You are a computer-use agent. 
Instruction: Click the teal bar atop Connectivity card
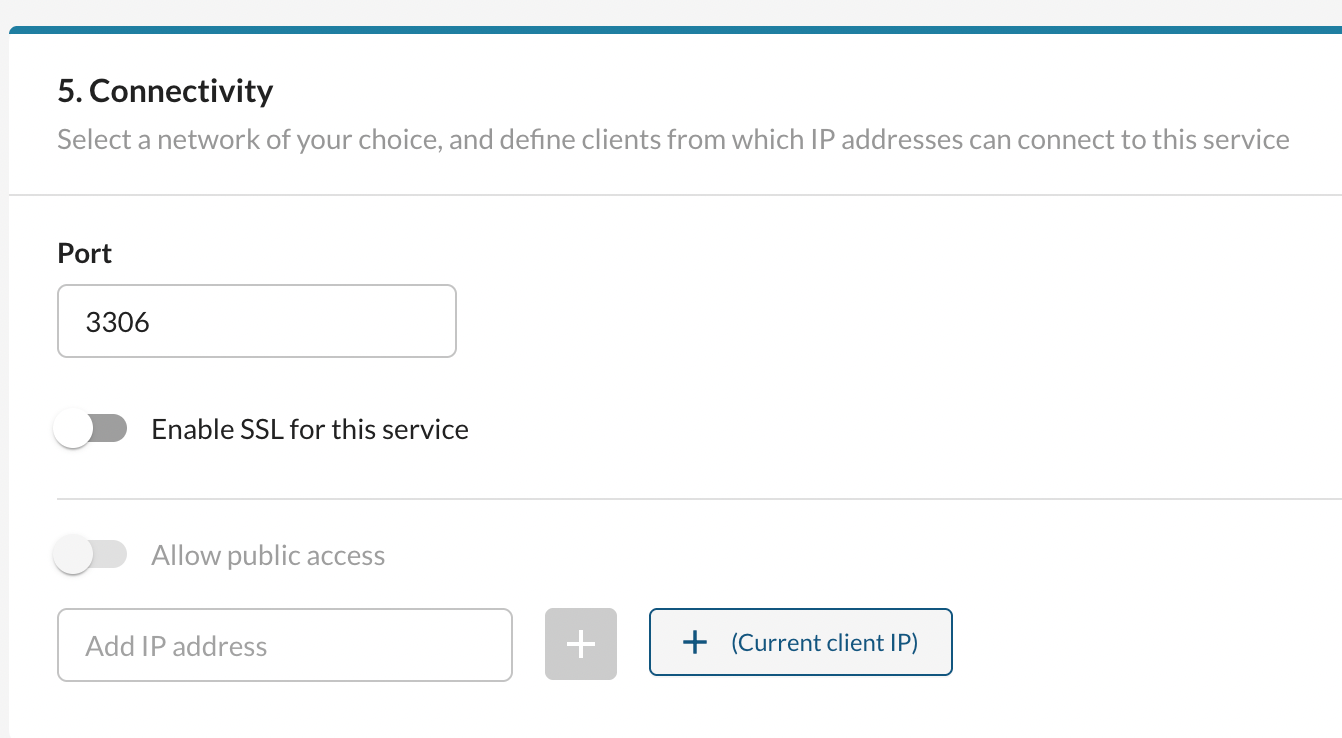(x=675, y=31)
